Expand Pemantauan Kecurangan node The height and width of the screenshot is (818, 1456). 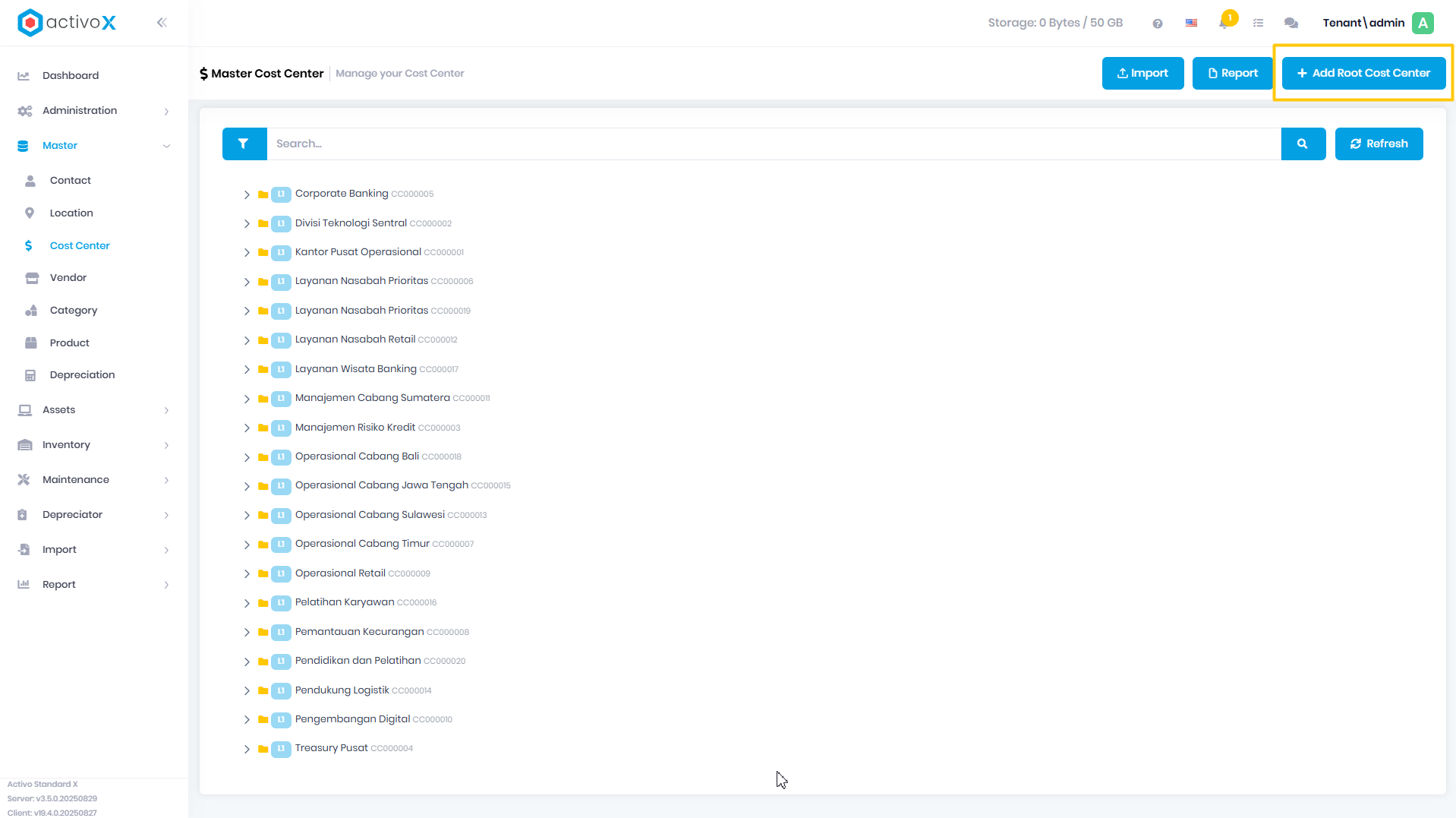point(247,632)
